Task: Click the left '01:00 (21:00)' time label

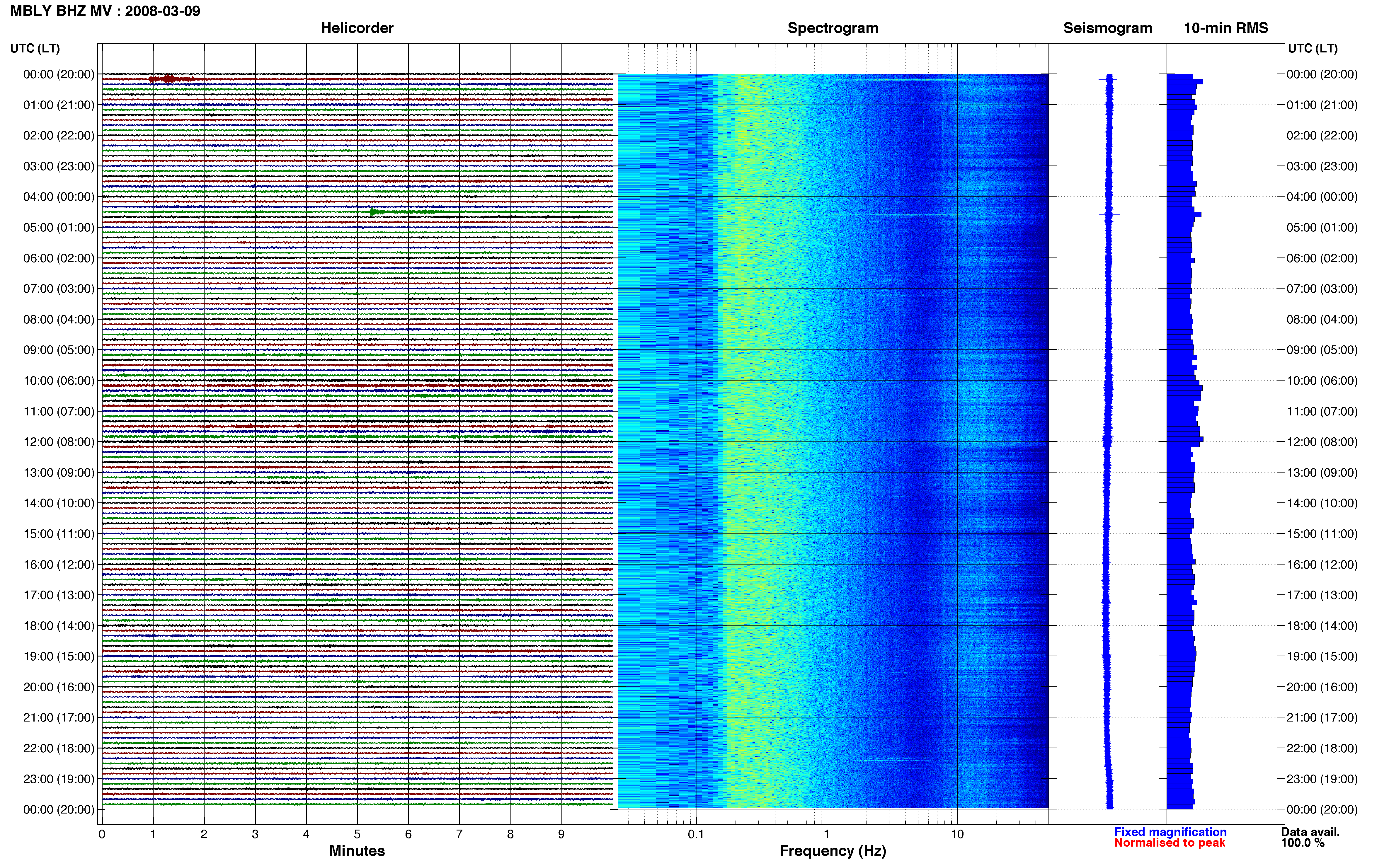Action: click(59, 105)
